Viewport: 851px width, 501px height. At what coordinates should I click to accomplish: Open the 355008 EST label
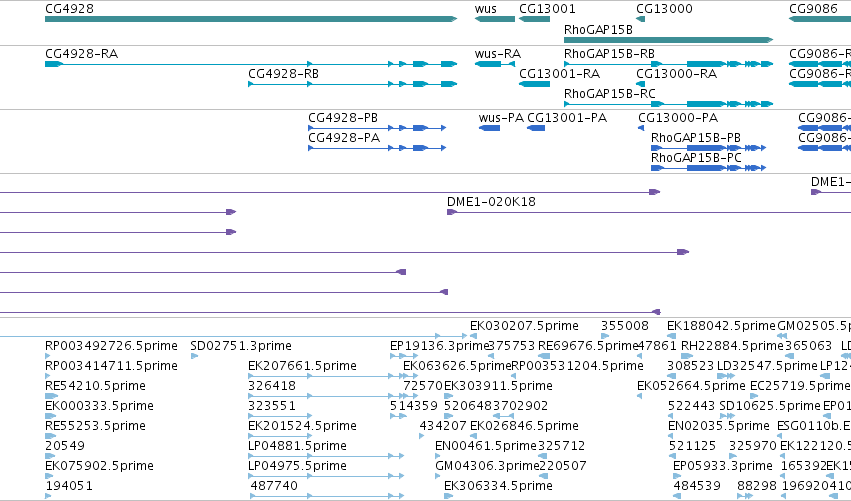(625, 326)
